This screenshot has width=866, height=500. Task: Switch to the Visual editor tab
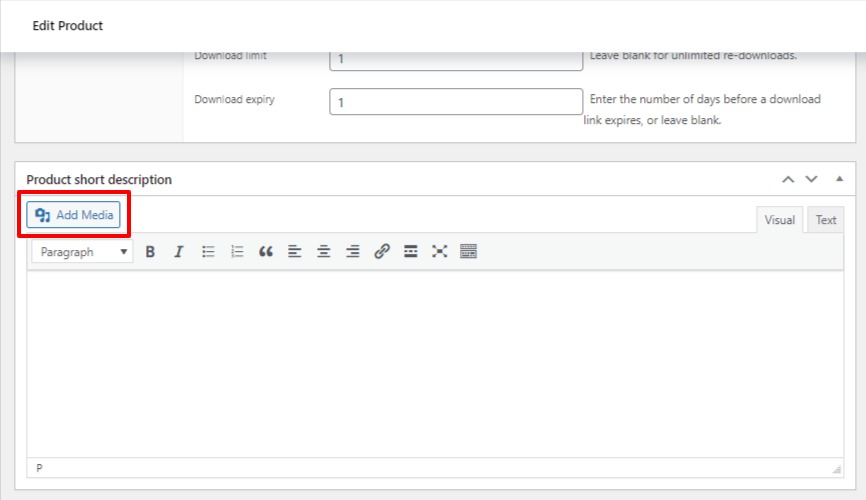coord(780,220)
